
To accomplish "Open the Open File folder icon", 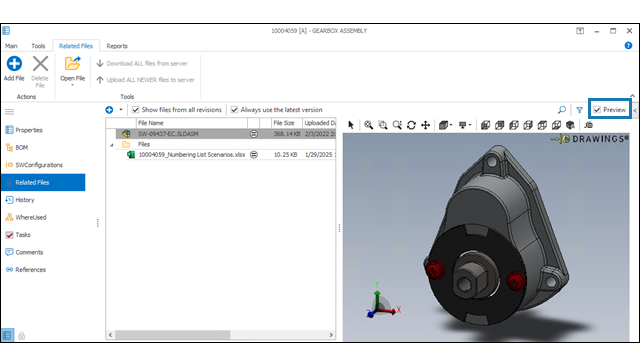I will pos(73,63).
